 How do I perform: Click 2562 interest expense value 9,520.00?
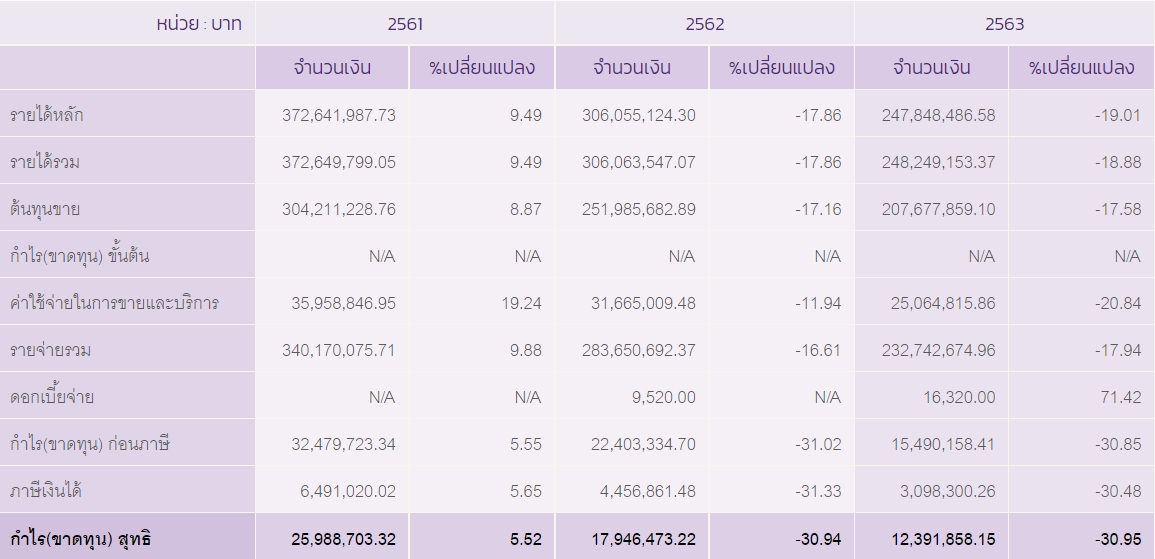663,398
